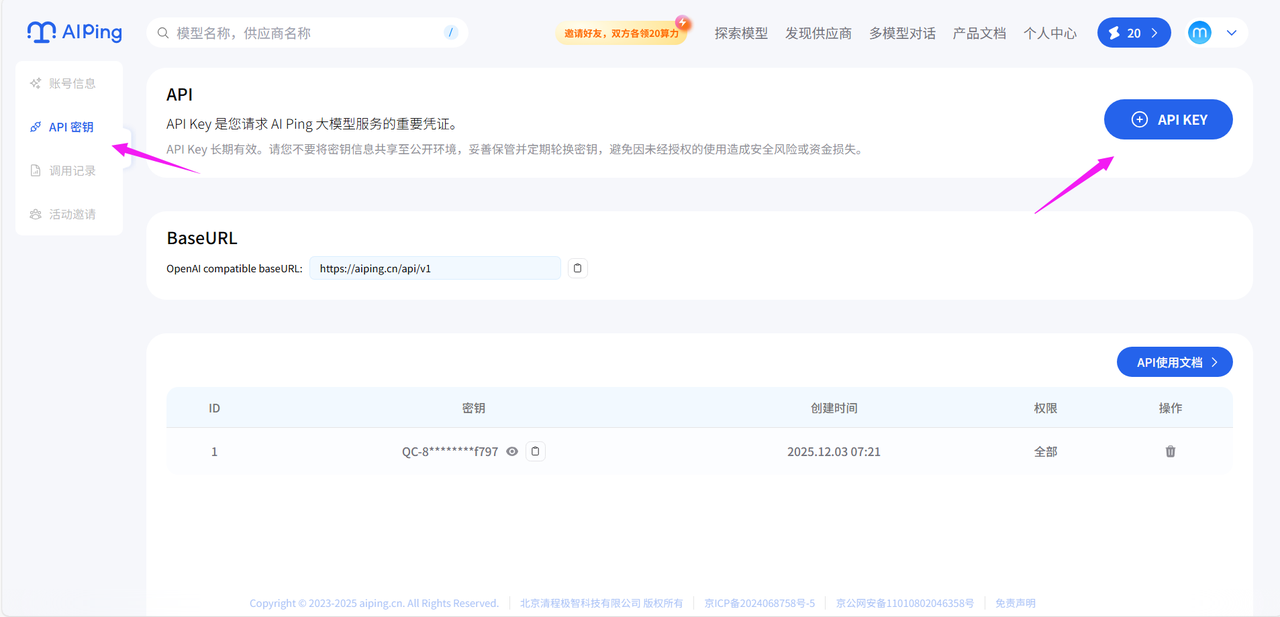The height and width of the screenshot is (617, 1280).
Task: Click the search magnifier icon
Action: click(x=162, y=32)
